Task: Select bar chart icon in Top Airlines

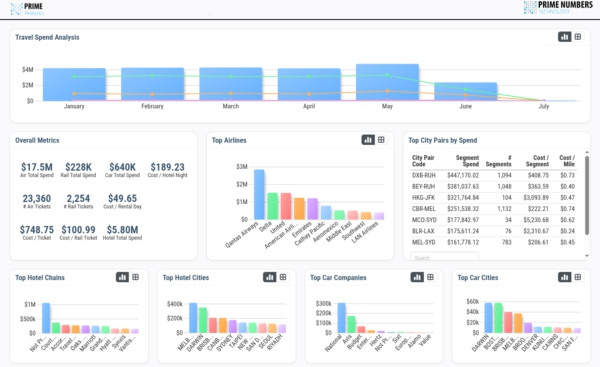Action: point(368,140)
